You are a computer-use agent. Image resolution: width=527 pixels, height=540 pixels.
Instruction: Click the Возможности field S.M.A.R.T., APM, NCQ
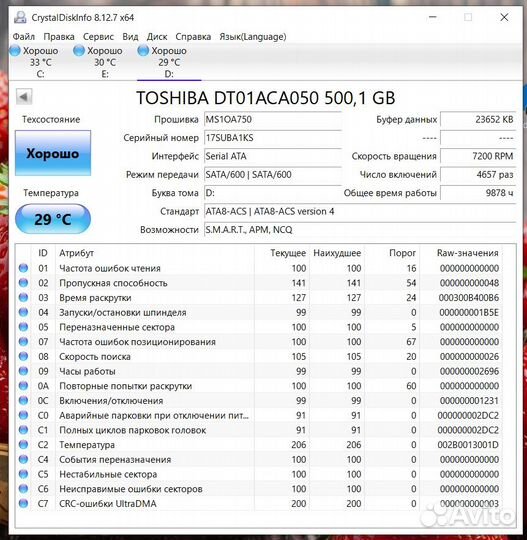pos(360,230)
